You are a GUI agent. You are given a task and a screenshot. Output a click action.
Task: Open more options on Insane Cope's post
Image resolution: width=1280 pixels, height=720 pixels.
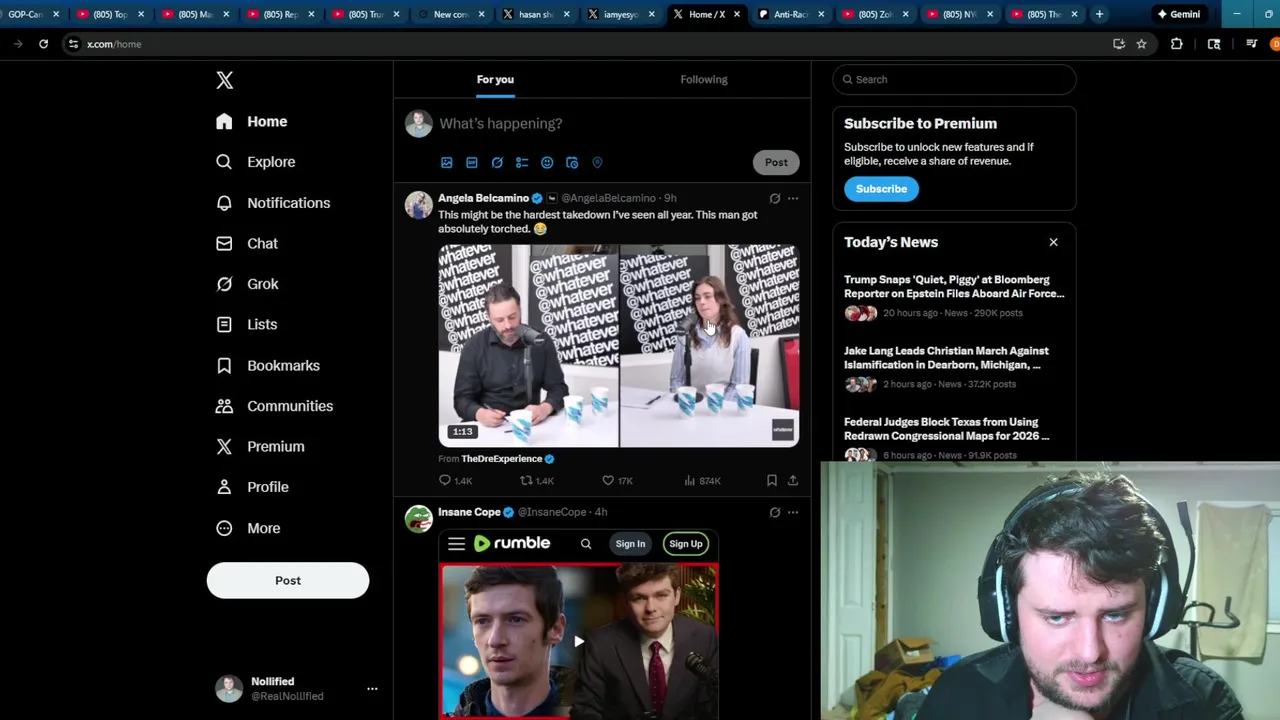coord(793,512)
